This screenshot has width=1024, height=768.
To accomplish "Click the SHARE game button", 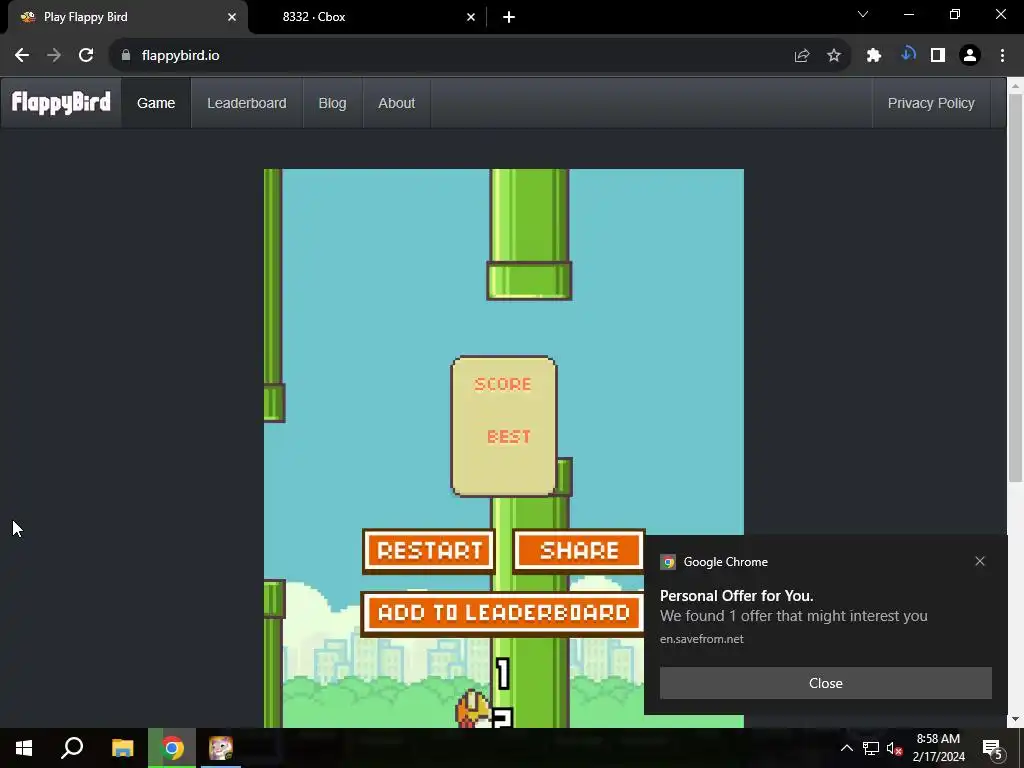I will pyautogui.click(x=579, y=551).
